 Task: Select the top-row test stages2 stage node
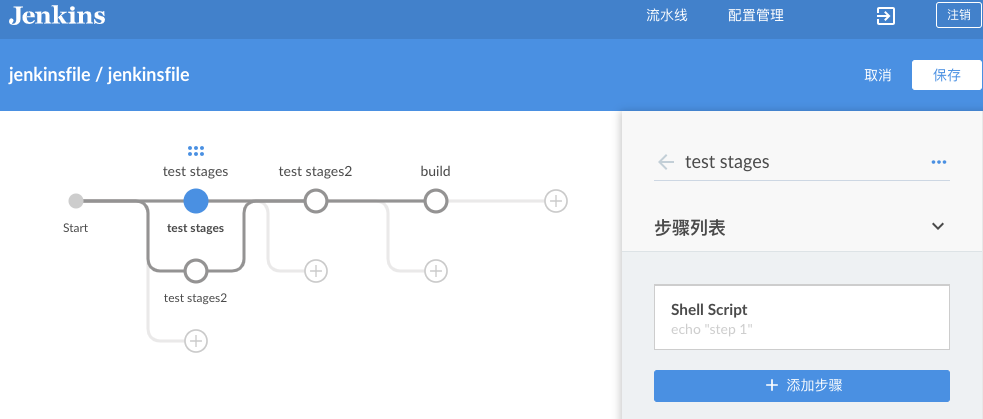(x=316, y=201)
